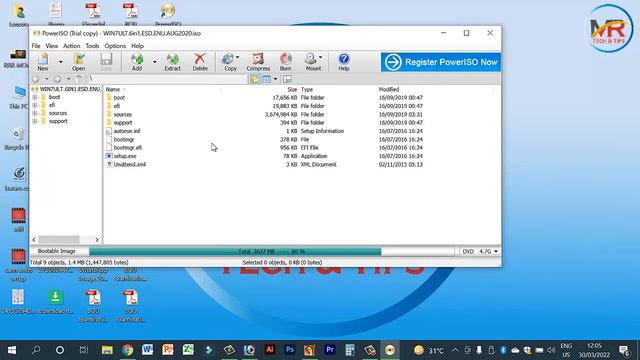Open the dropdown arrow beside Copy
The image size is (640, 360).
(x=238, y=58)
